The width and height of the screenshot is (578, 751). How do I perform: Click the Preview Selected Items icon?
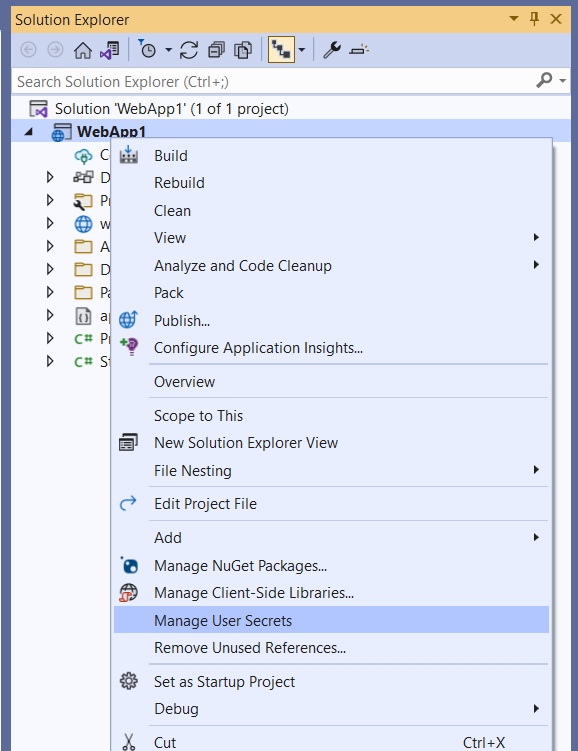pyautogui.click(x=359, y=50)
